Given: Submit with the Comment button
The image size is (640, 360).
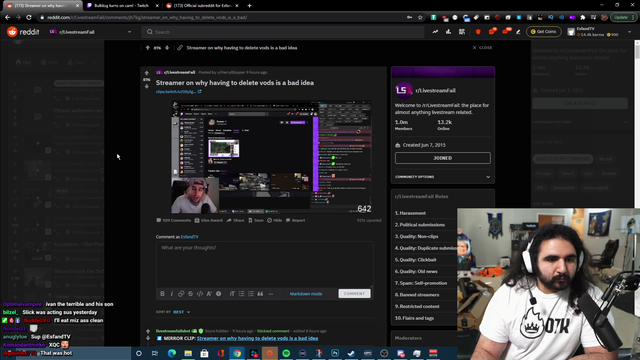Looking at the screenshot, I should click(x=354, y=293).
